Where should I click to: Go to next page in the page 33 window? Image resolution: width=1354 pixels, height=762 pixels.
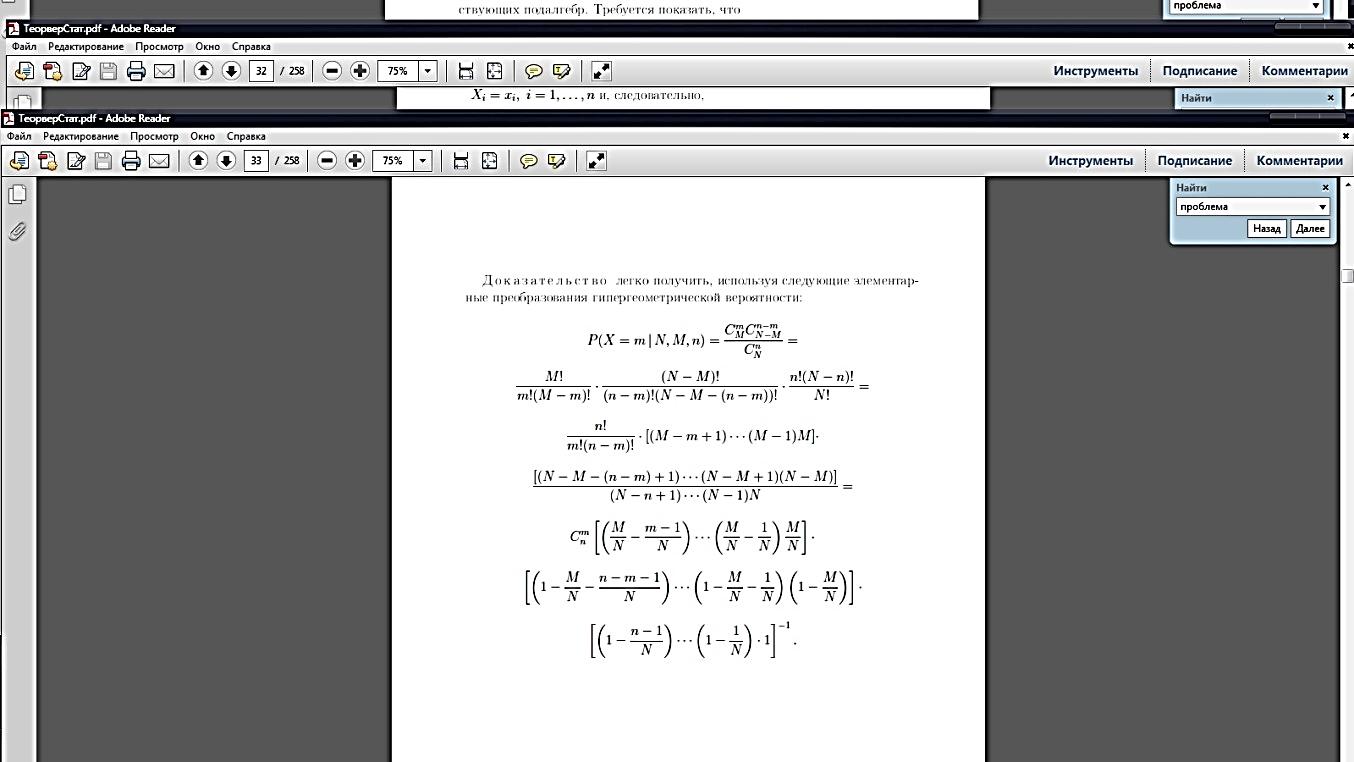(226, 160)
